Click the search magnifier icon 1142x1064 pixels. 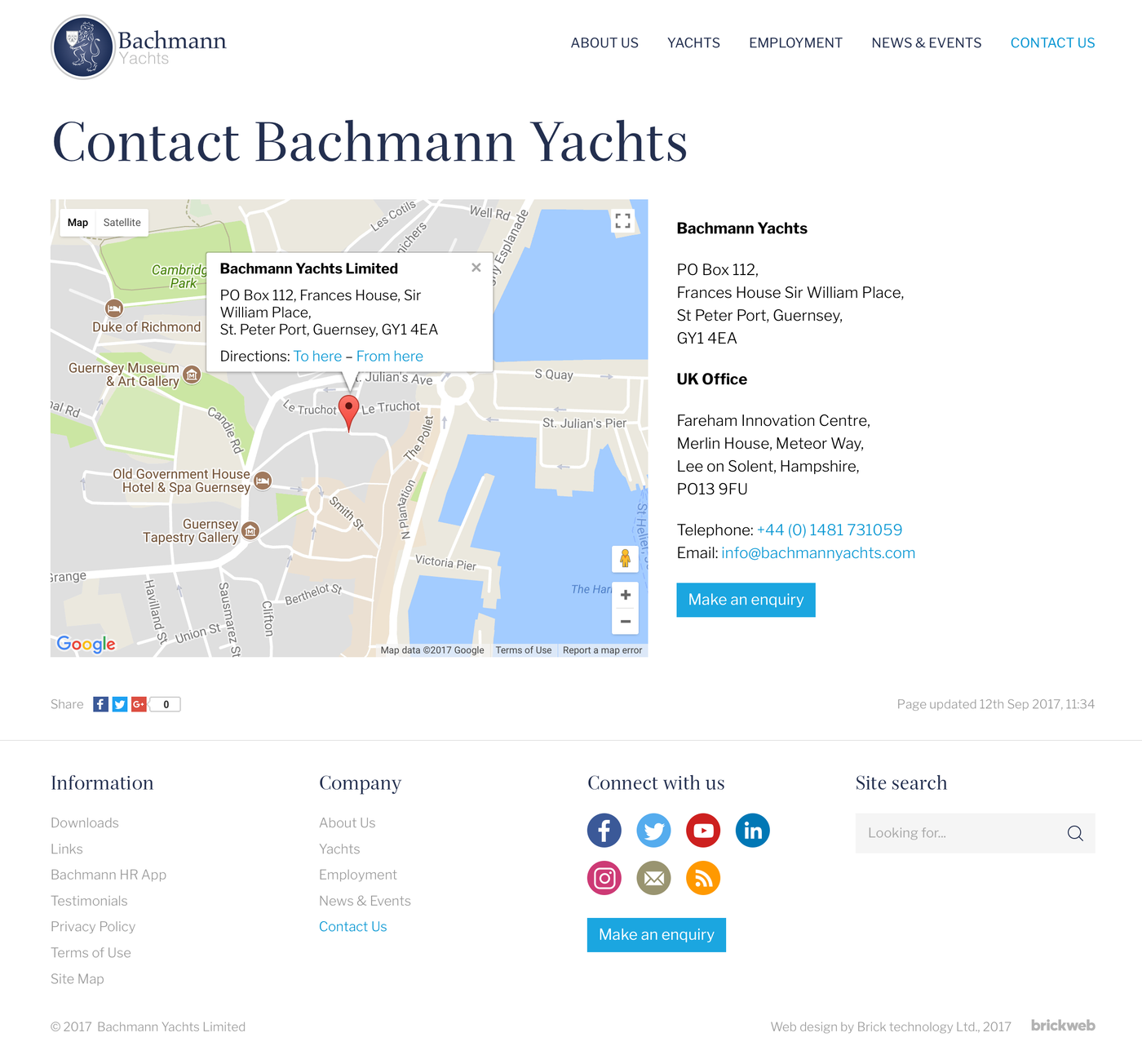(1075, 833)
